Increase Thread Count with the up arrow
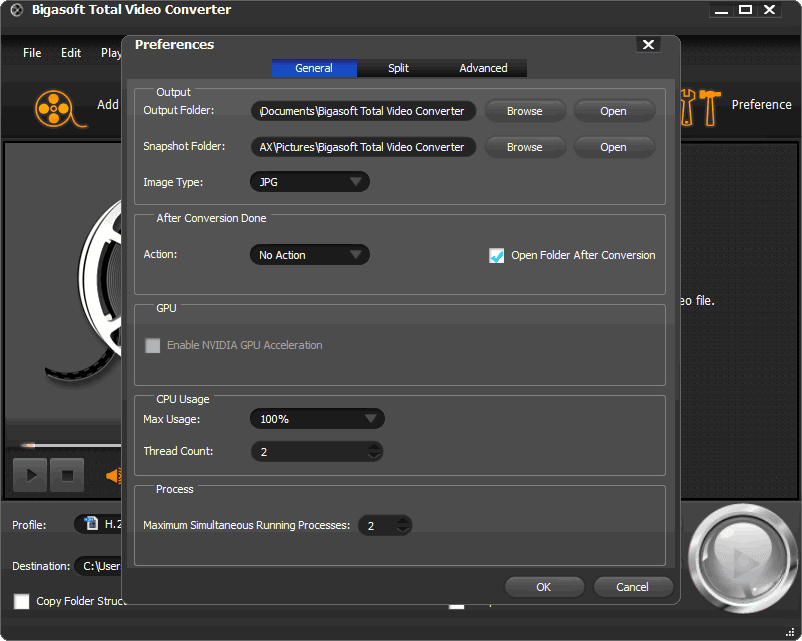The width and height of the screenshot is (802, 641). point(374,447)
